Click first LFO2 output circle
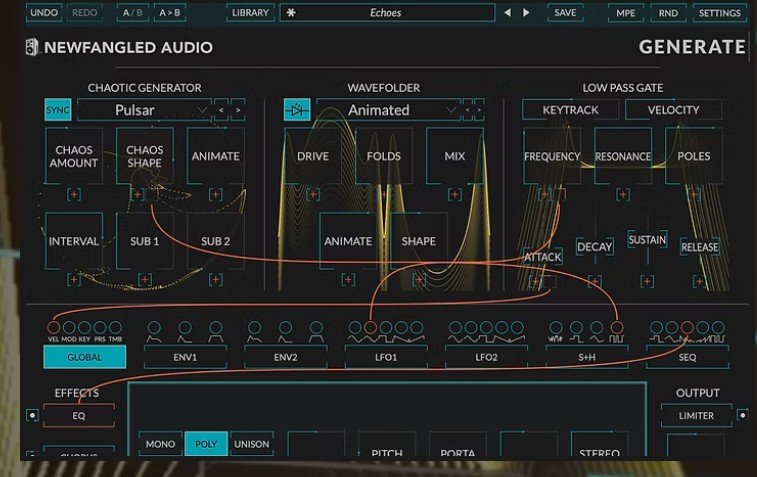This screenshot has height=477, width=757. click(455, 327)
